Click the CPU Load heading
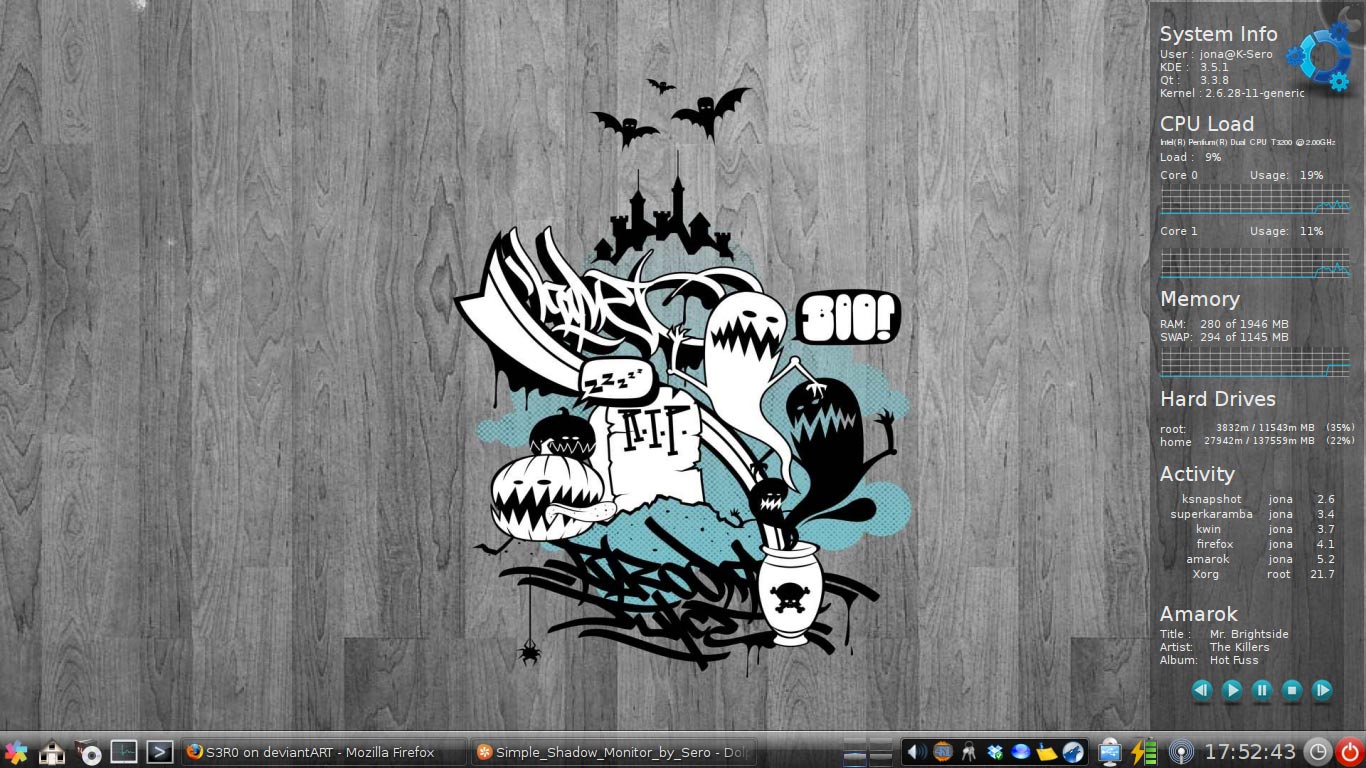Image resolution: width=1366 pixels, height=768 pixels. (x=1206, y=124)
